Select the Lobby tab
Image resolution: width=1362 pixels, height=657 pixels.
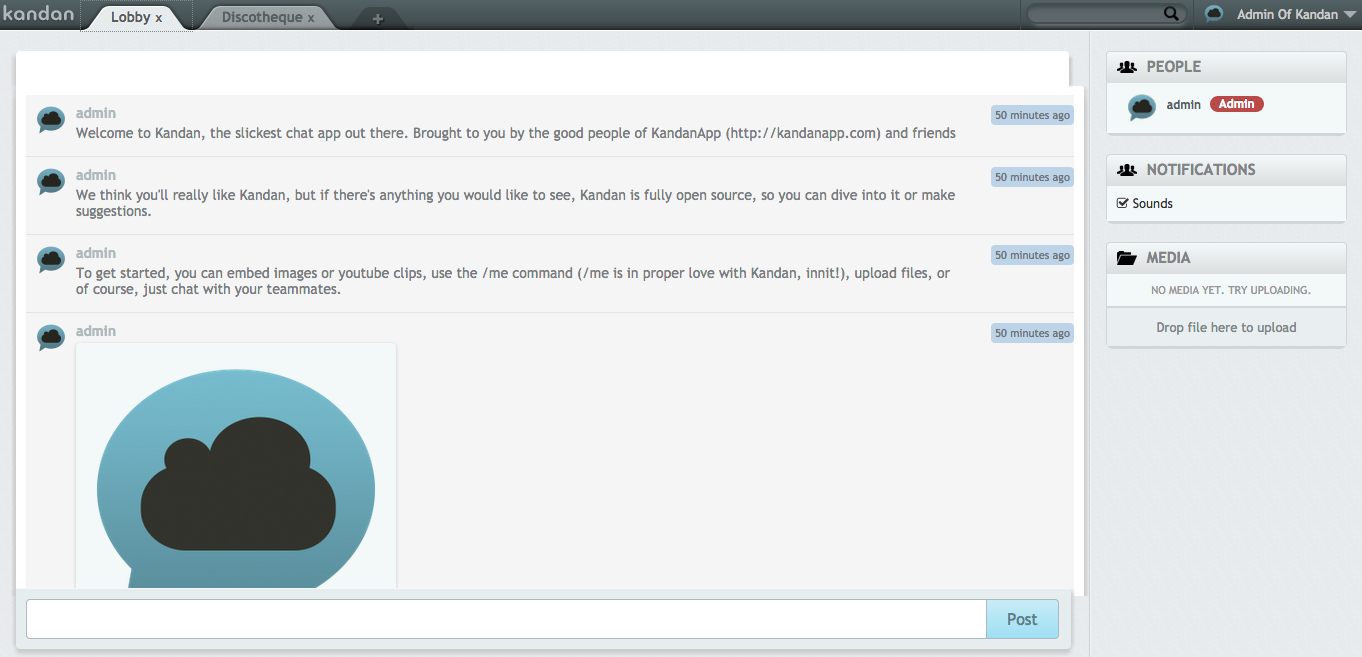(x=132, y=17)
